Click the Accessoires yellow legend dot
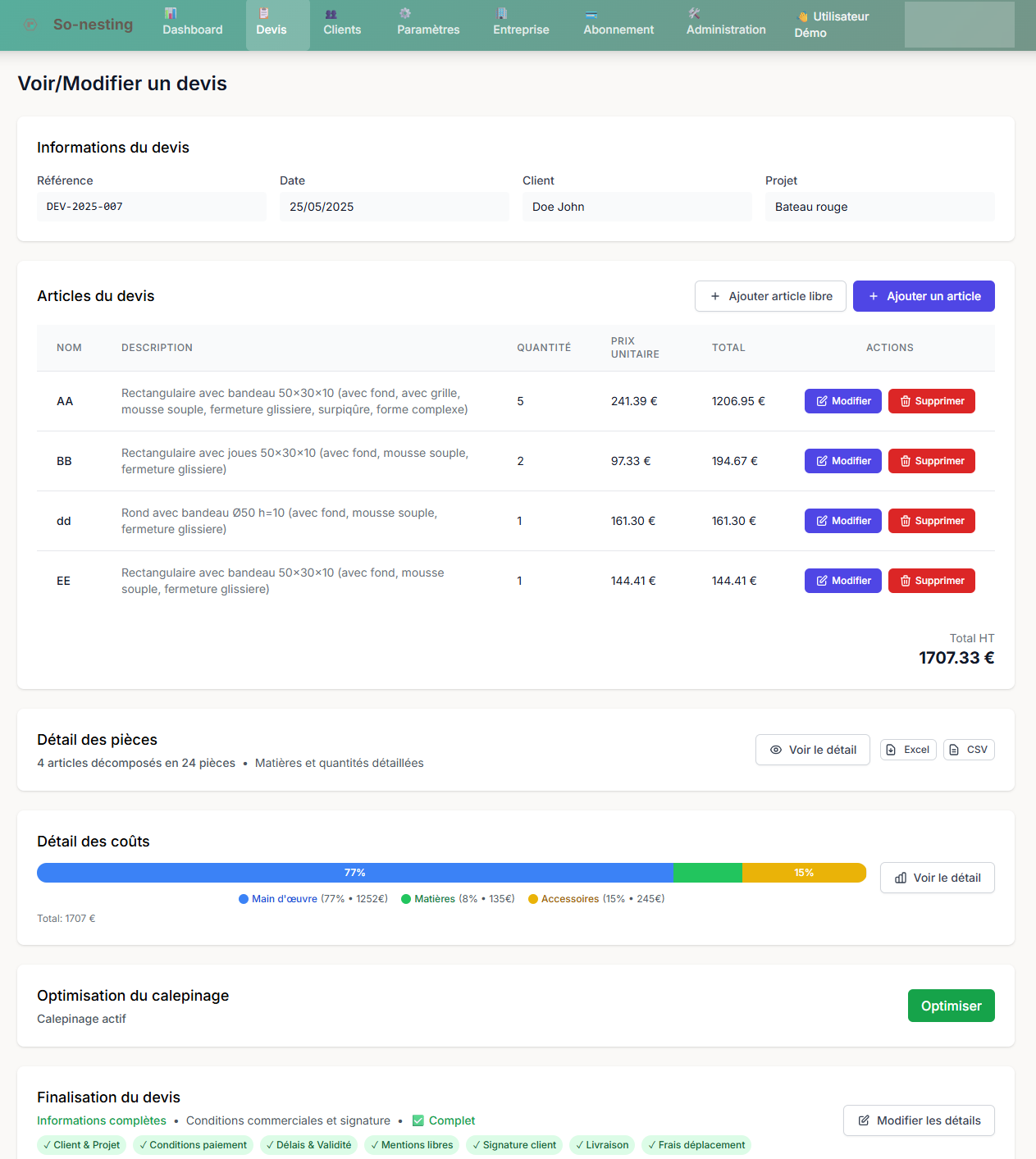 pyautogui.click(x=533, y=899)
